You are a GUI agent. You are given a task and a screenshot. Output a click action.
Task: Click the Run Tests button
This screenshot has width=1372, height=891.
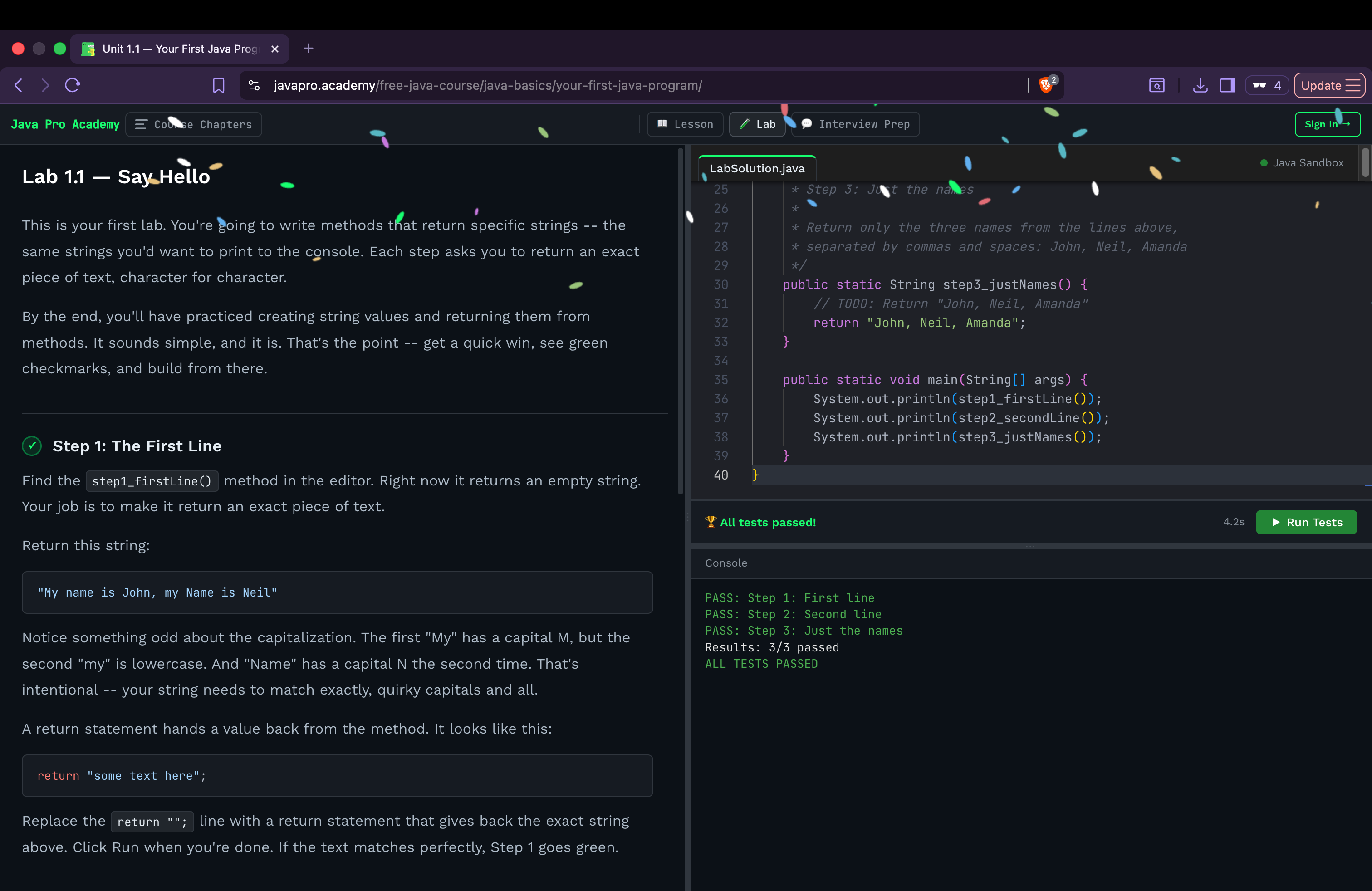(x=1306, y=522)
